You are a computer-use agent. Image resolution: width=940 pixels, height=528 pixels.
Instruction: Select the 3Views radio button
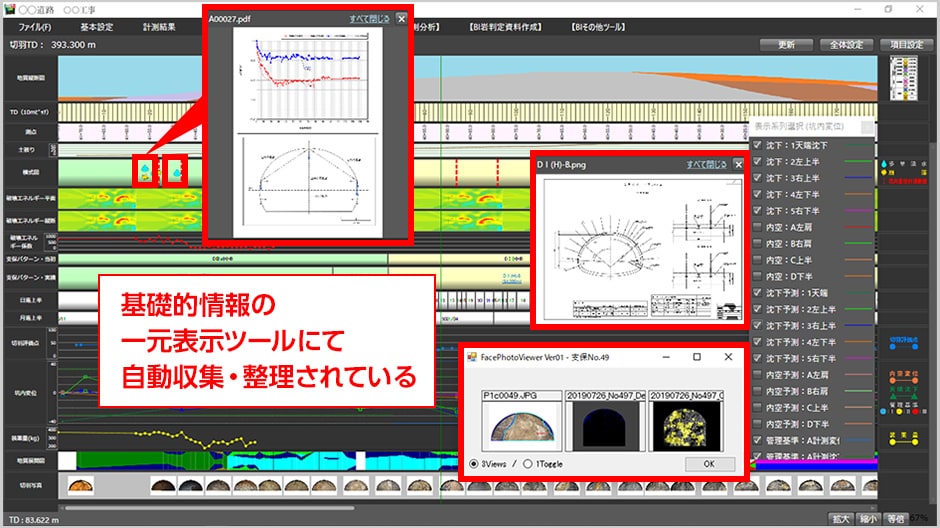pyautogui.click(x=474, y=464)
